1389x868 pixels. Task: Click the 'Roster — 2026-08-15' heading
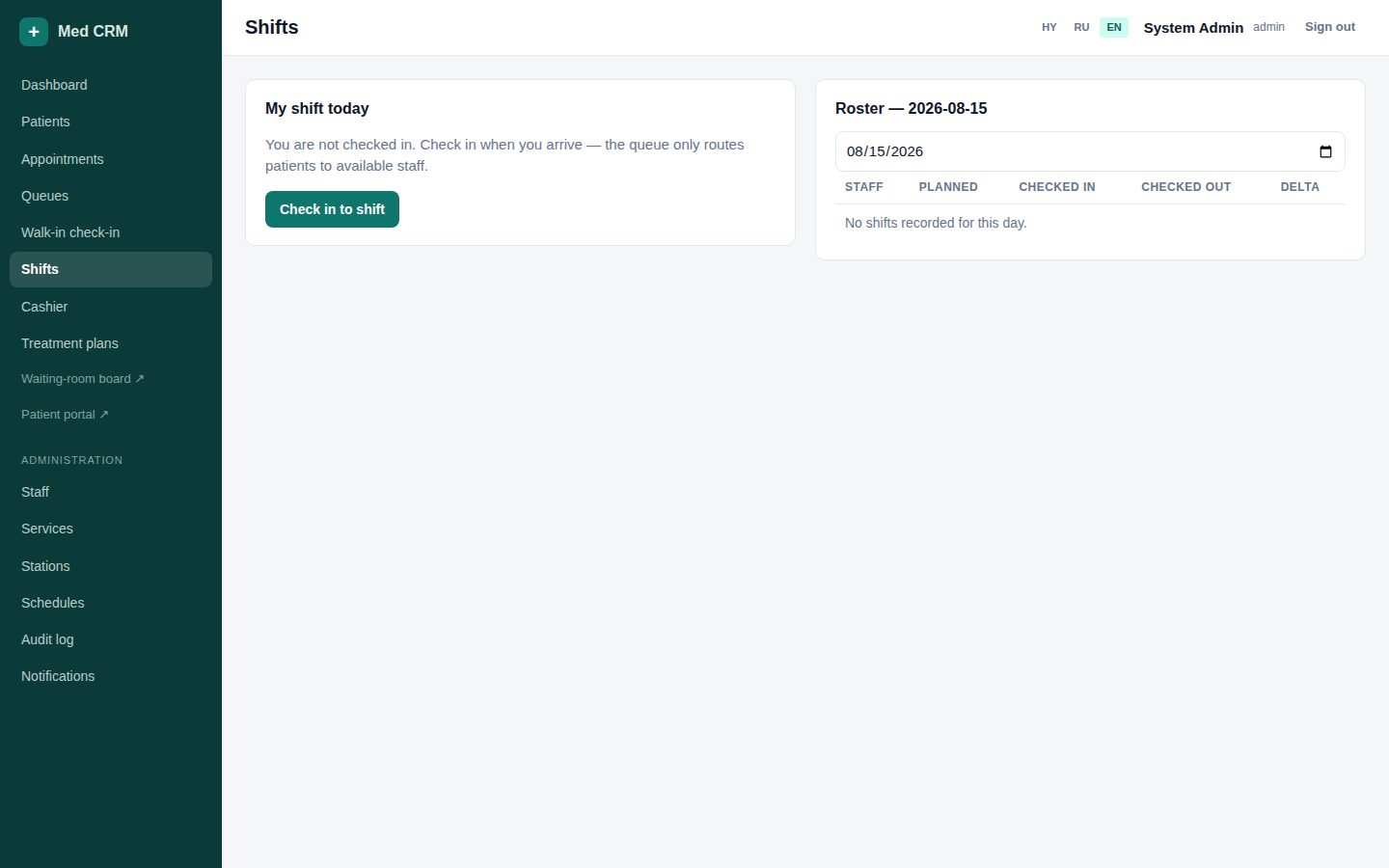912,109
